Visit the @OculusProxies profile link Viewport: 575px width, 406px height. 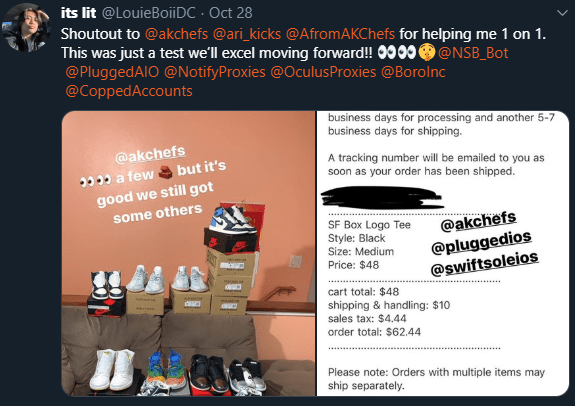323,72
